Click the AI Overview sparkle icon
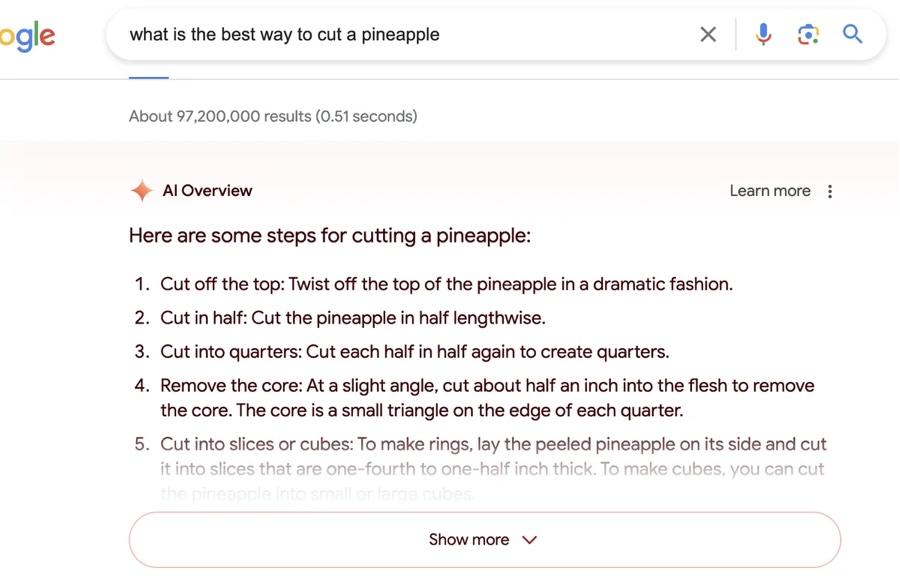The image size is (900, 584). point(141,191)
